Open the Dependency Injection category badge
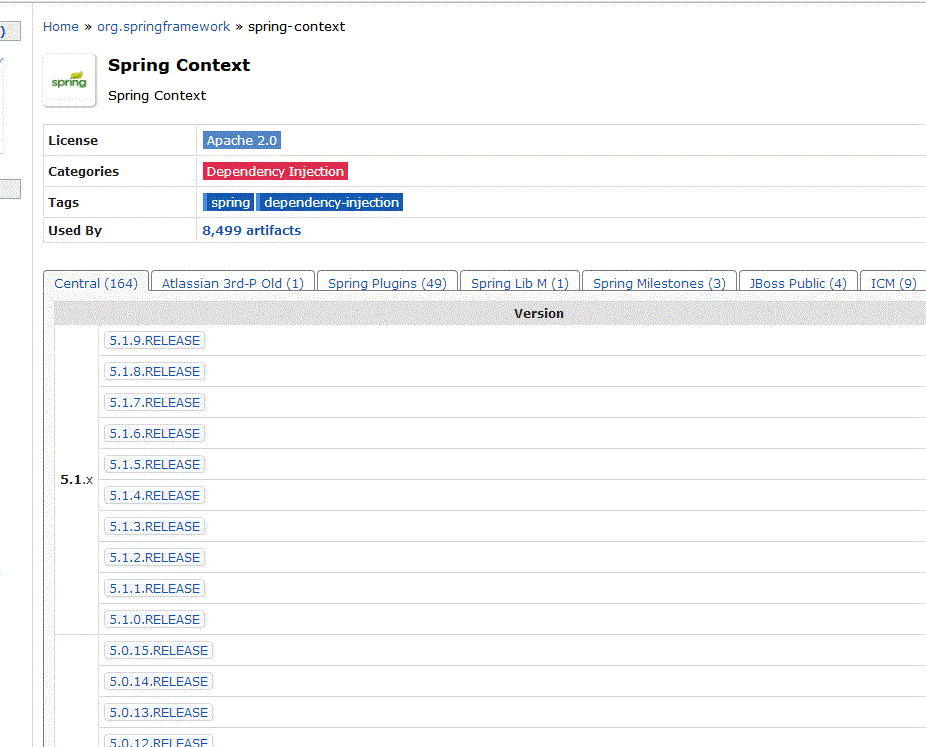 click(x=275, y=171)
